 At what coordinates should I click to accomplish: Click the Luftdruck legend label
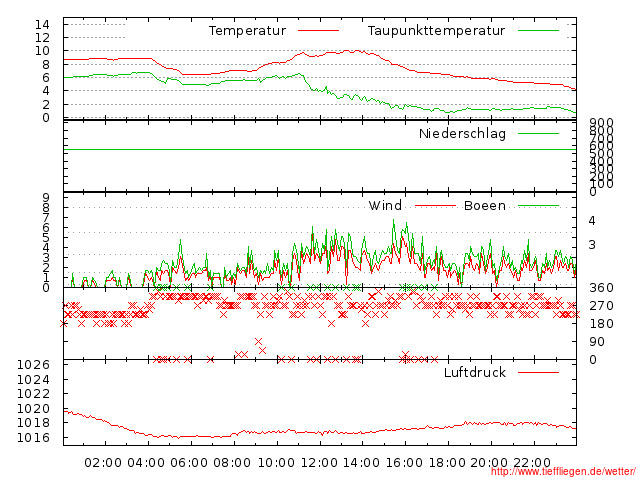pos(475,372)
